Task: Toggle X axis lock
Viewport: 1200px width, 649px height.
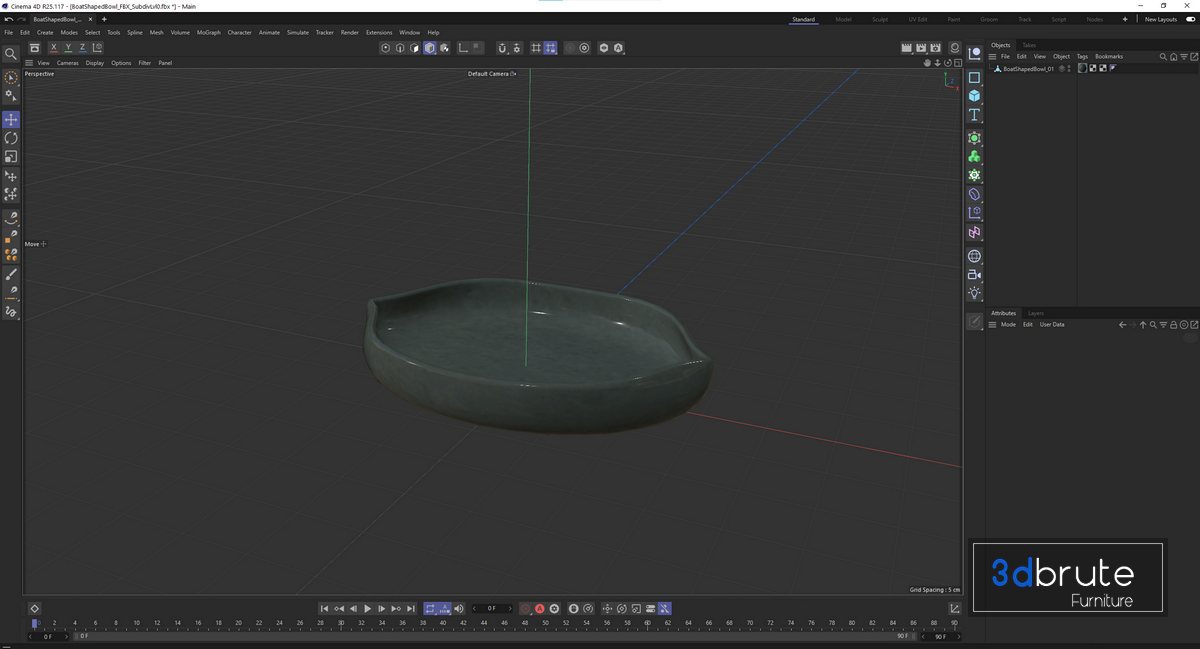Action: point(53,48)
